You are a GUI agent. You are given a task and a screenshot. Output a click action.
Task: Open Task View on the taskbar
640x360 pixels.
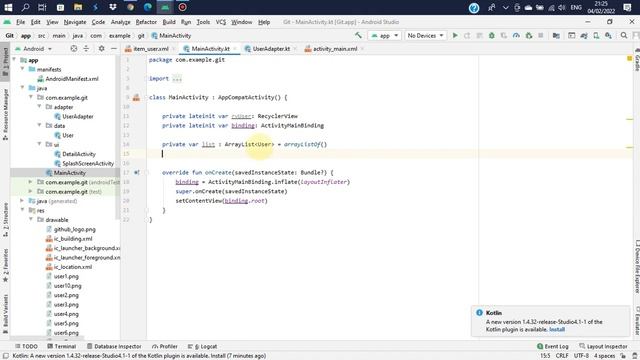pyautogui.click(x=42, y=7)
